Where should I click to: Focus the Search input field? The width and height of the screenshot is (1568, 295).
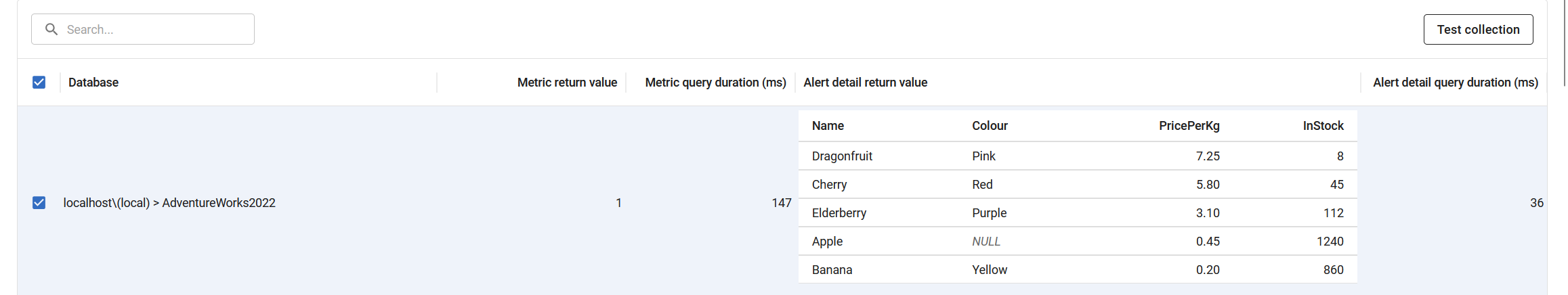(x=143, y=29)
